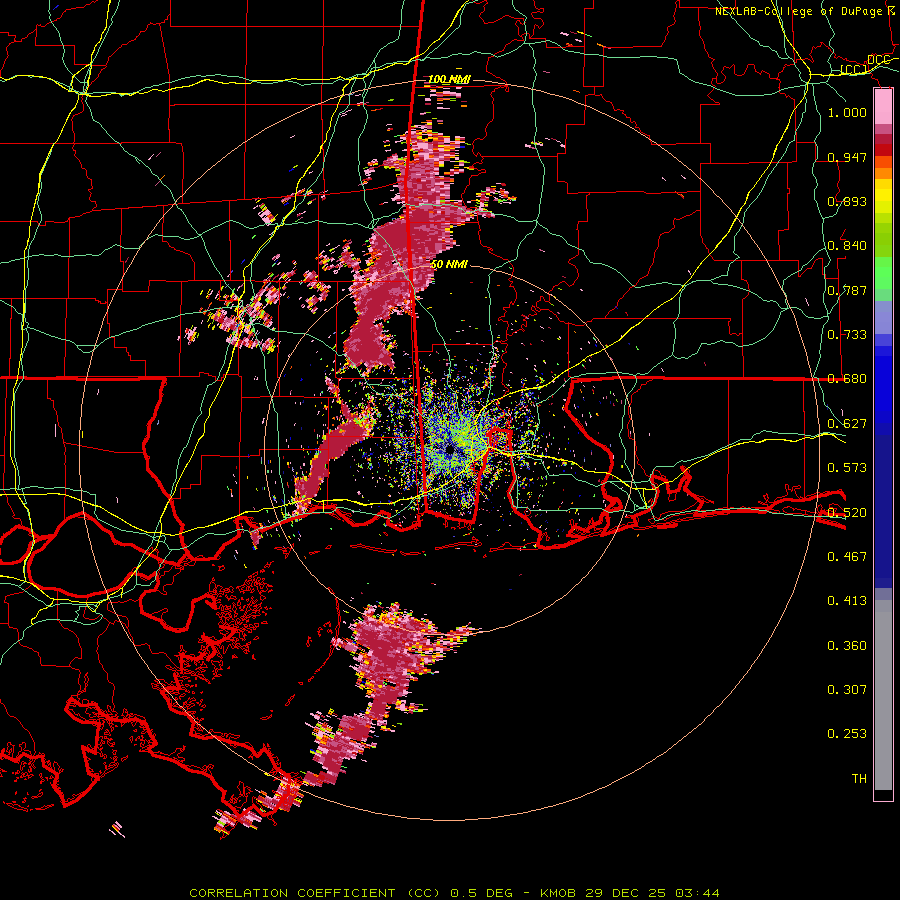This screenshot has height=900, width=900.
Task: Click the 03:44 timestamp in caption
Action: [697, 893]
